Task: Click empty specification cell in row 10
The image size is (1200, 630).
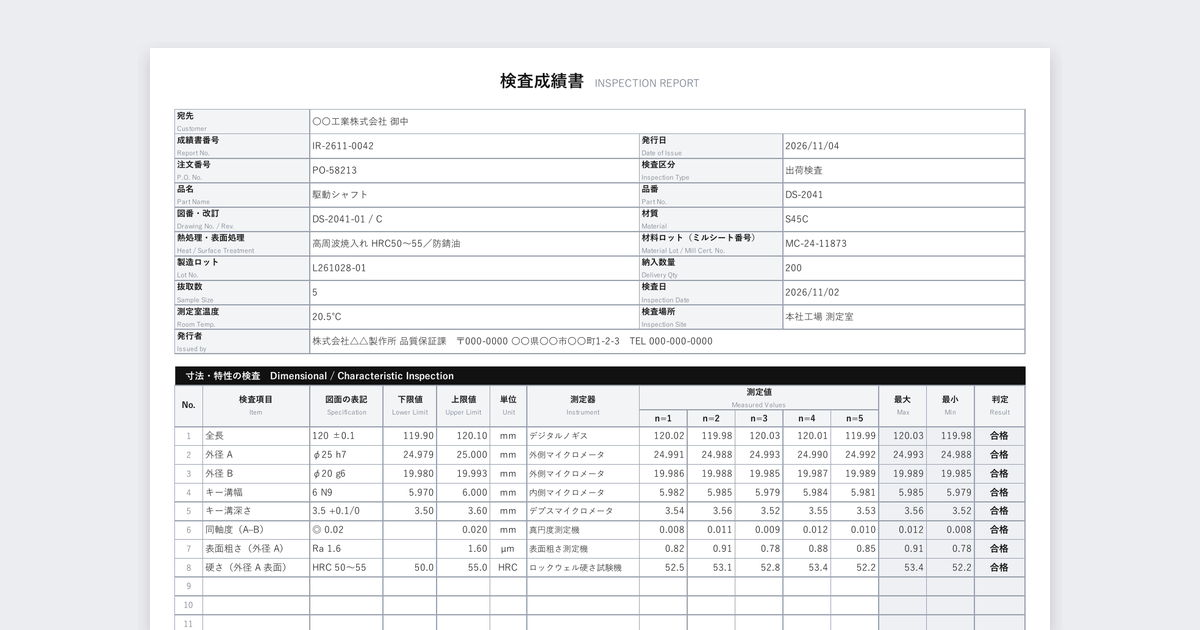Action: pyautogui.click(x=346, y=605)
